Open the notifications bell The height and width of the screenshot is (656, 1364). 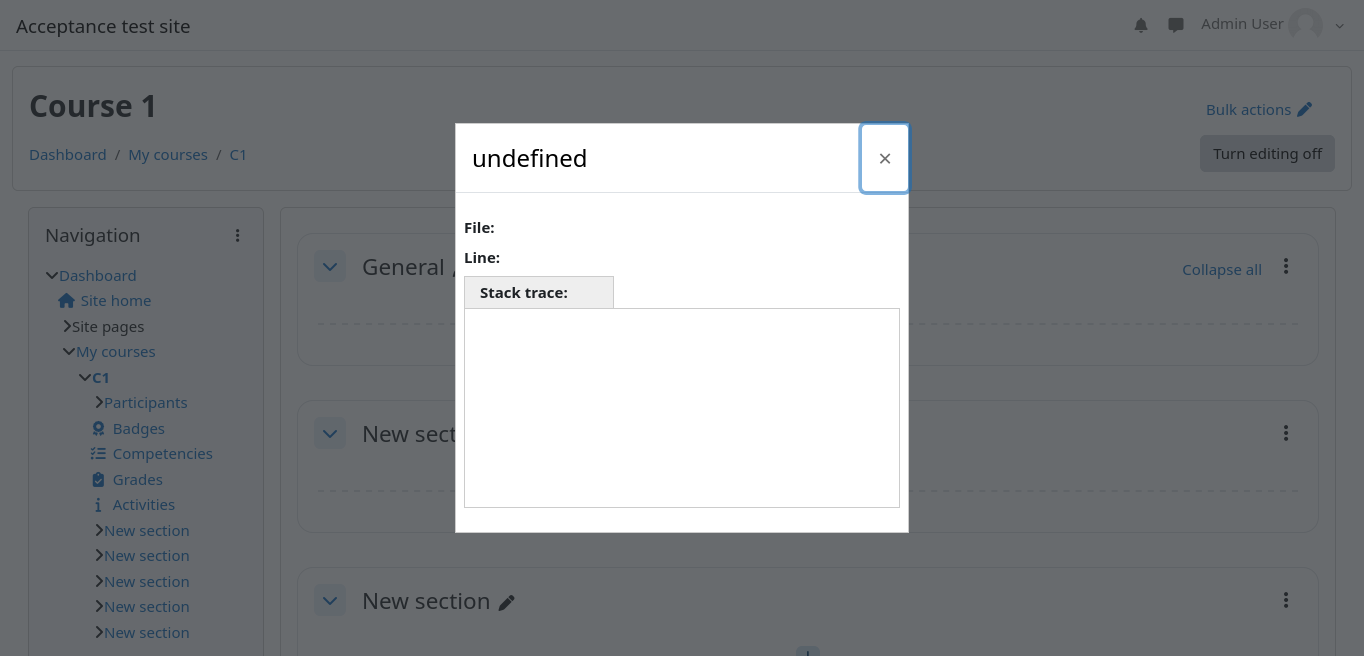[1141, 26]
